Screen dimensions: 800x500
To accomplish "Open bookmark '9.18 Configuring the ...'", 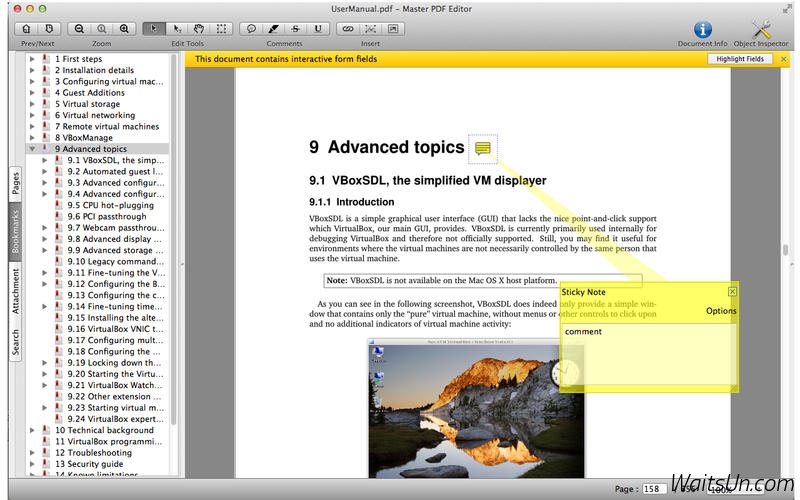I will click(114, 352).
